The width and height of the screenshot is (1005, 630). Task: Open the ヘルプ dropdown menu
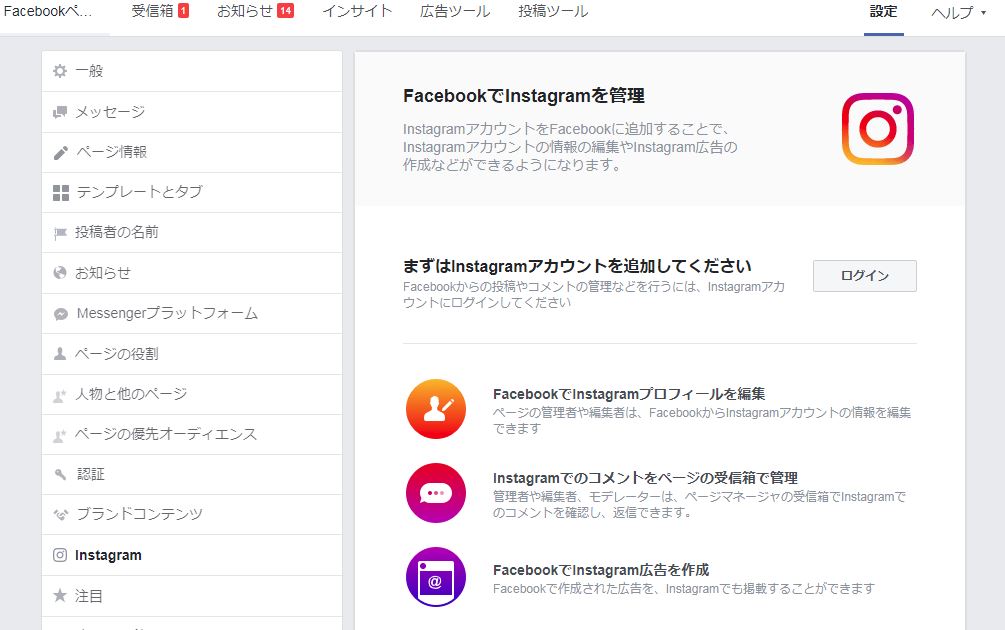point(958,12)
